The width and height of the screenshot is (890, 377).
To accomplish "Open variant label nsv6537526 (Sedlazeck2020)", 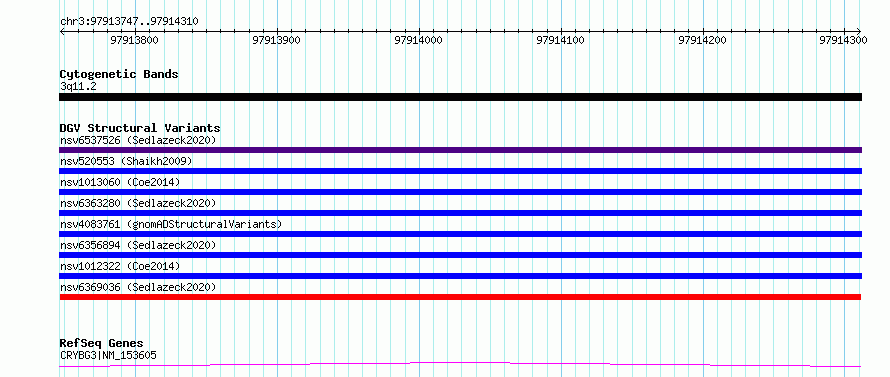I will click(138, 140).
